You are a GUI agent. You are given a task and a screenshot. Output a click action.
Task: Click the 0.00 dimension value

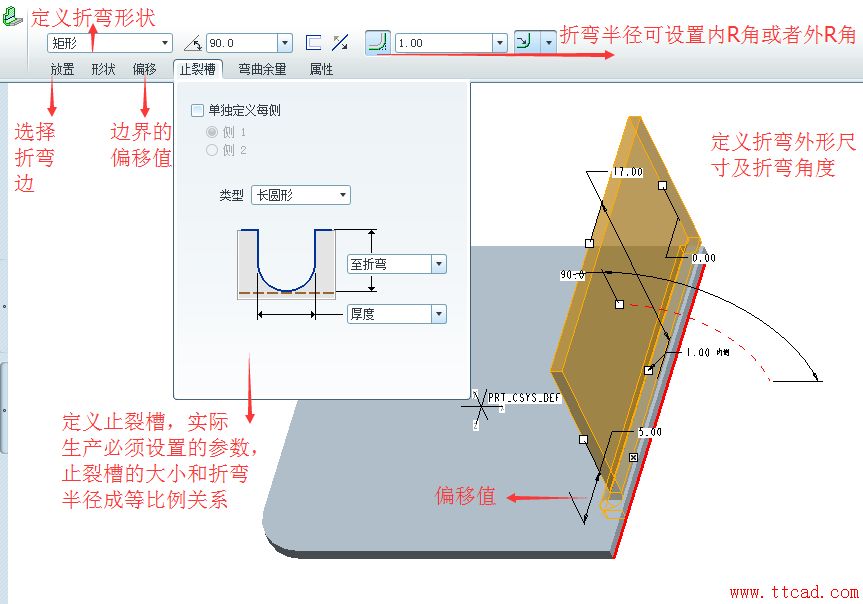click(x=703, y=258)
